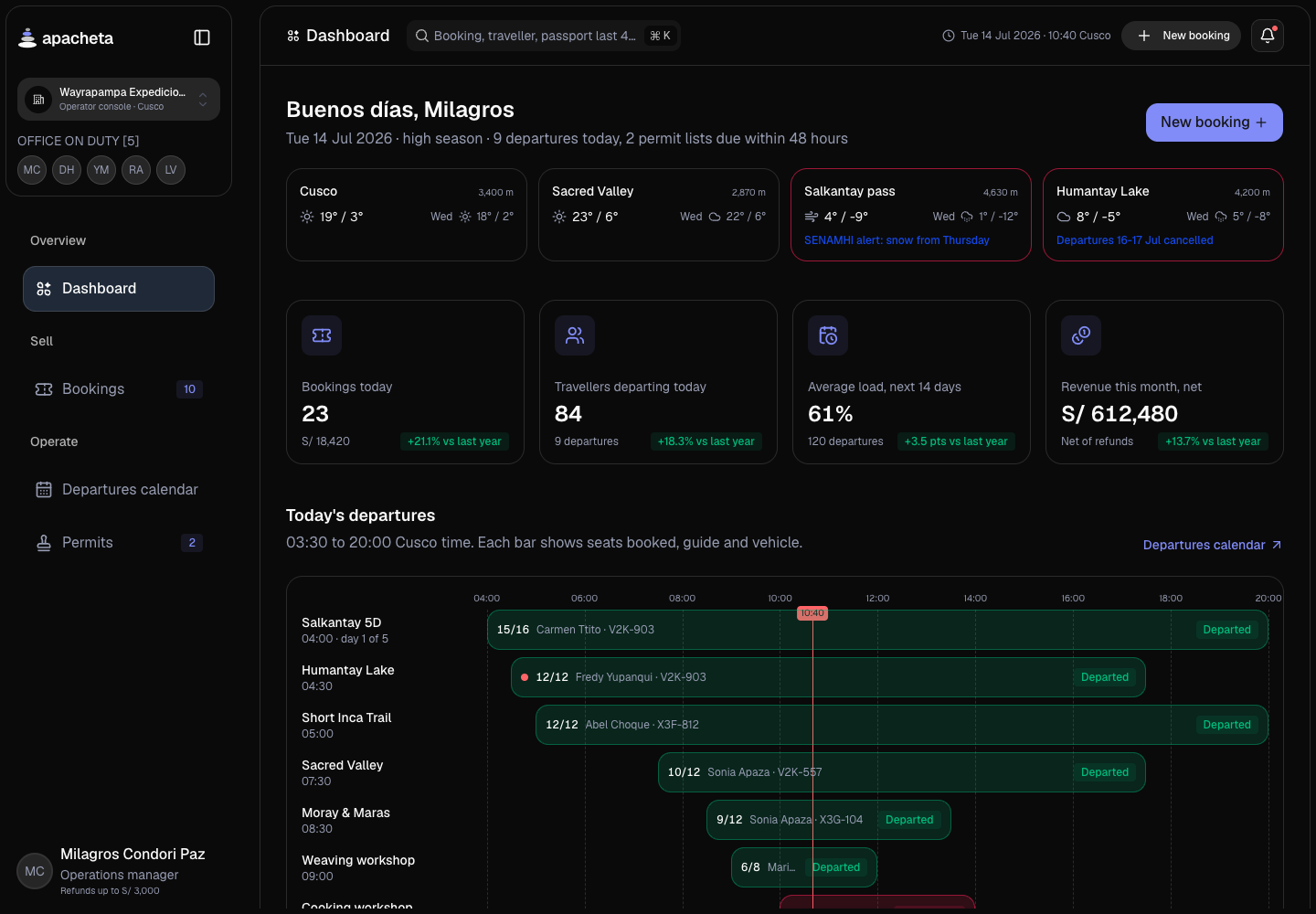Select the Dashboard sidebar item
Screen dimensions: 1316x914
click(119, 289)
